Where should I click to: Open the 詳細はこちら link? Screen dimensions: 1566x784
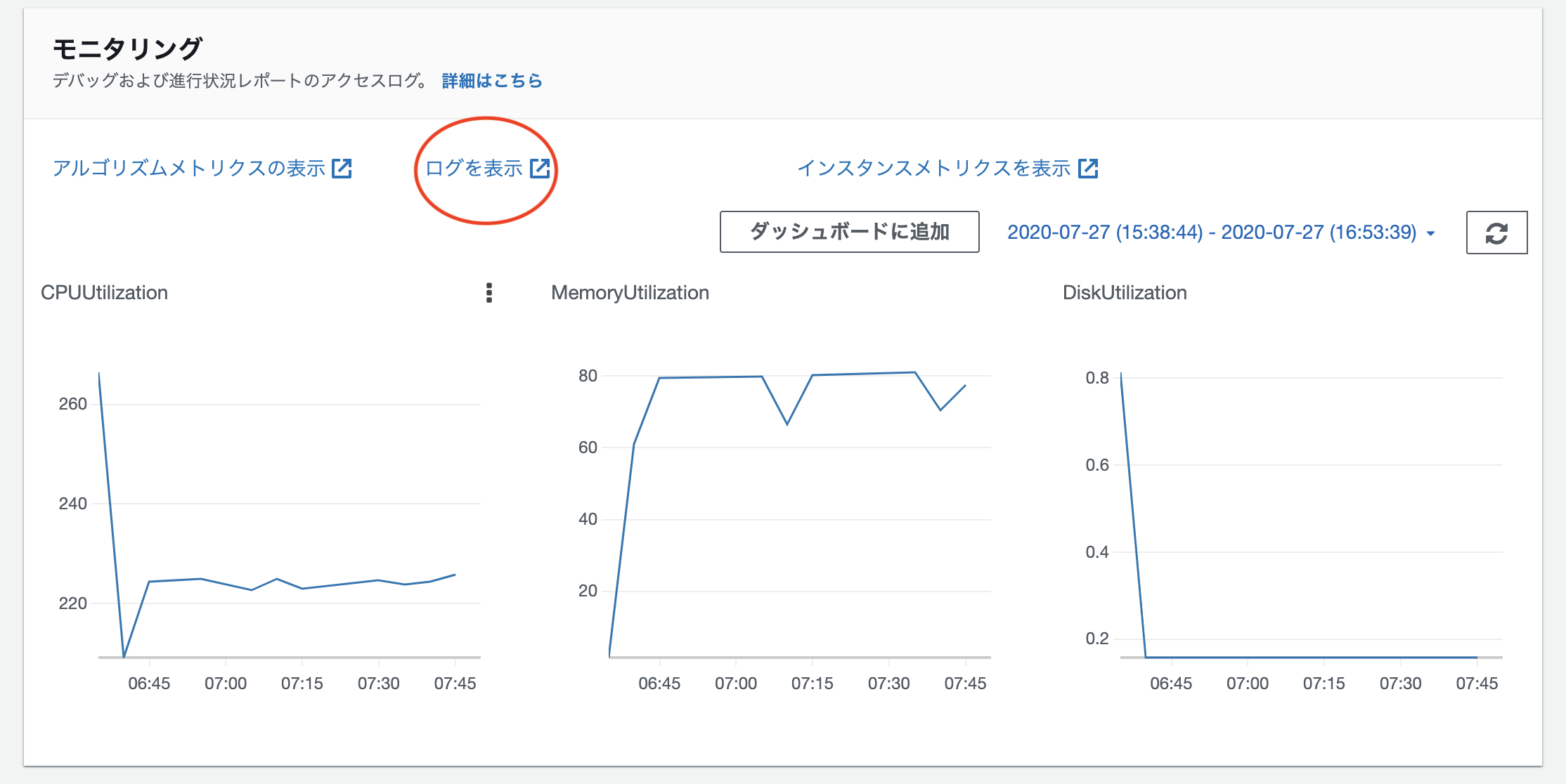pos(492,81)
